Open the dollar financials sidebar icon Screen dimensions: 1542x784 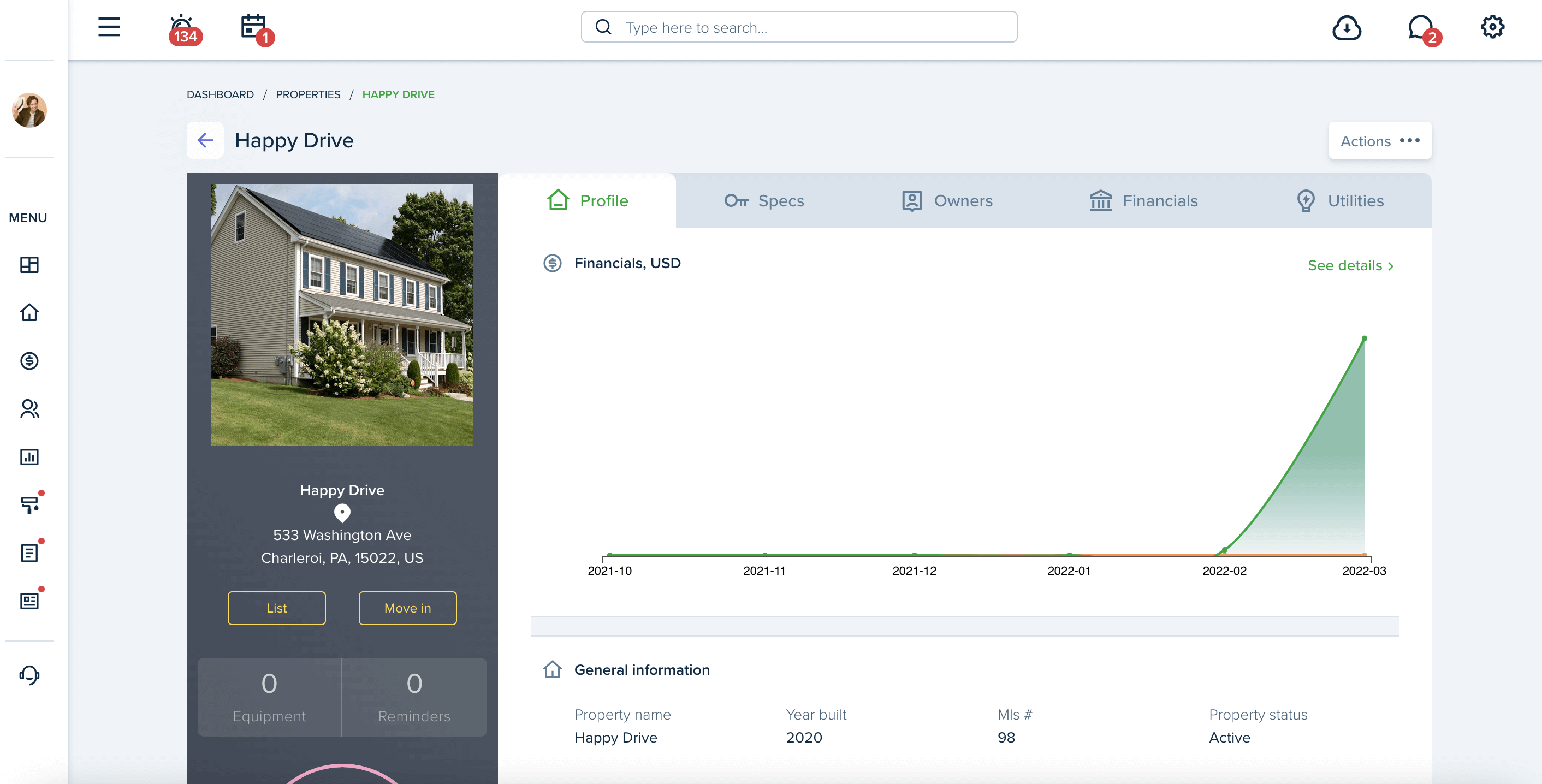(x=29, y=361)
